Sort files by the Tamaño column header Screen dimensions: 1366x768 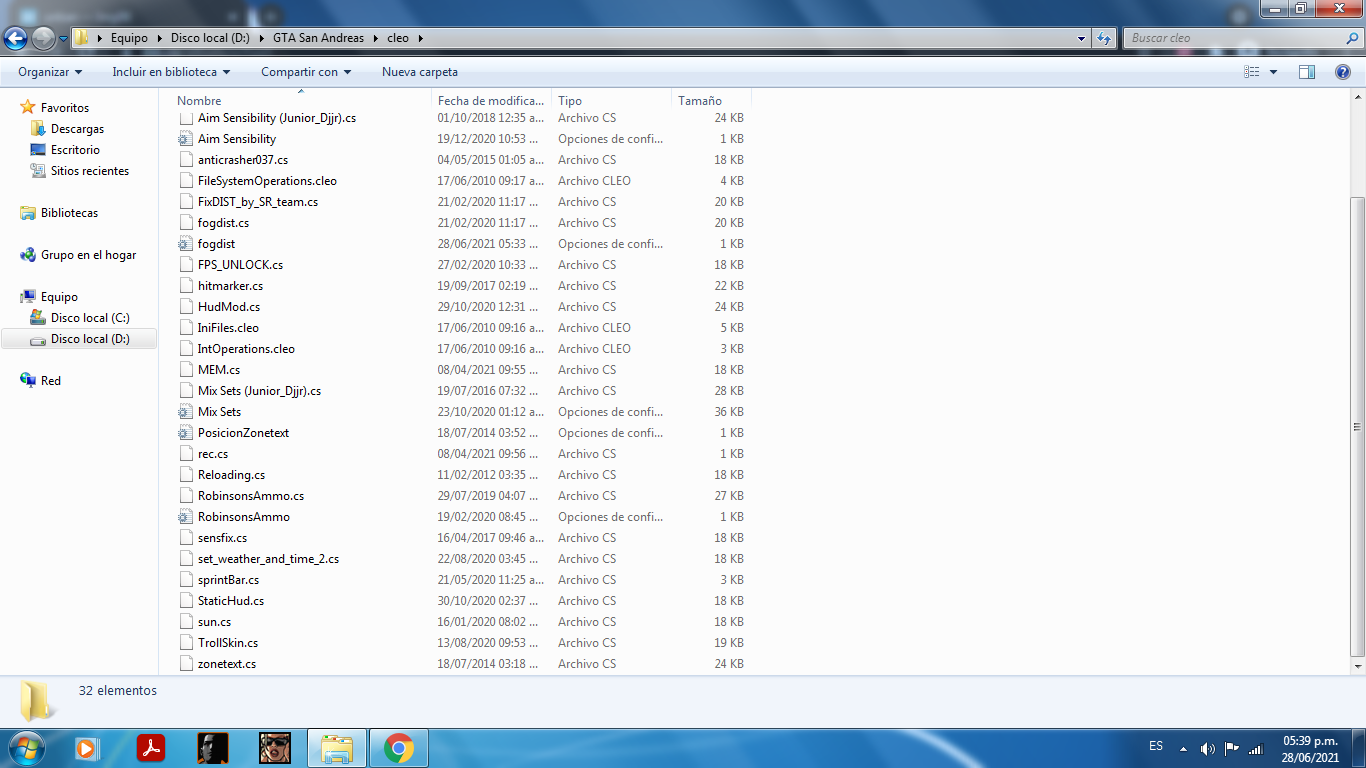[x=711, y=101]
